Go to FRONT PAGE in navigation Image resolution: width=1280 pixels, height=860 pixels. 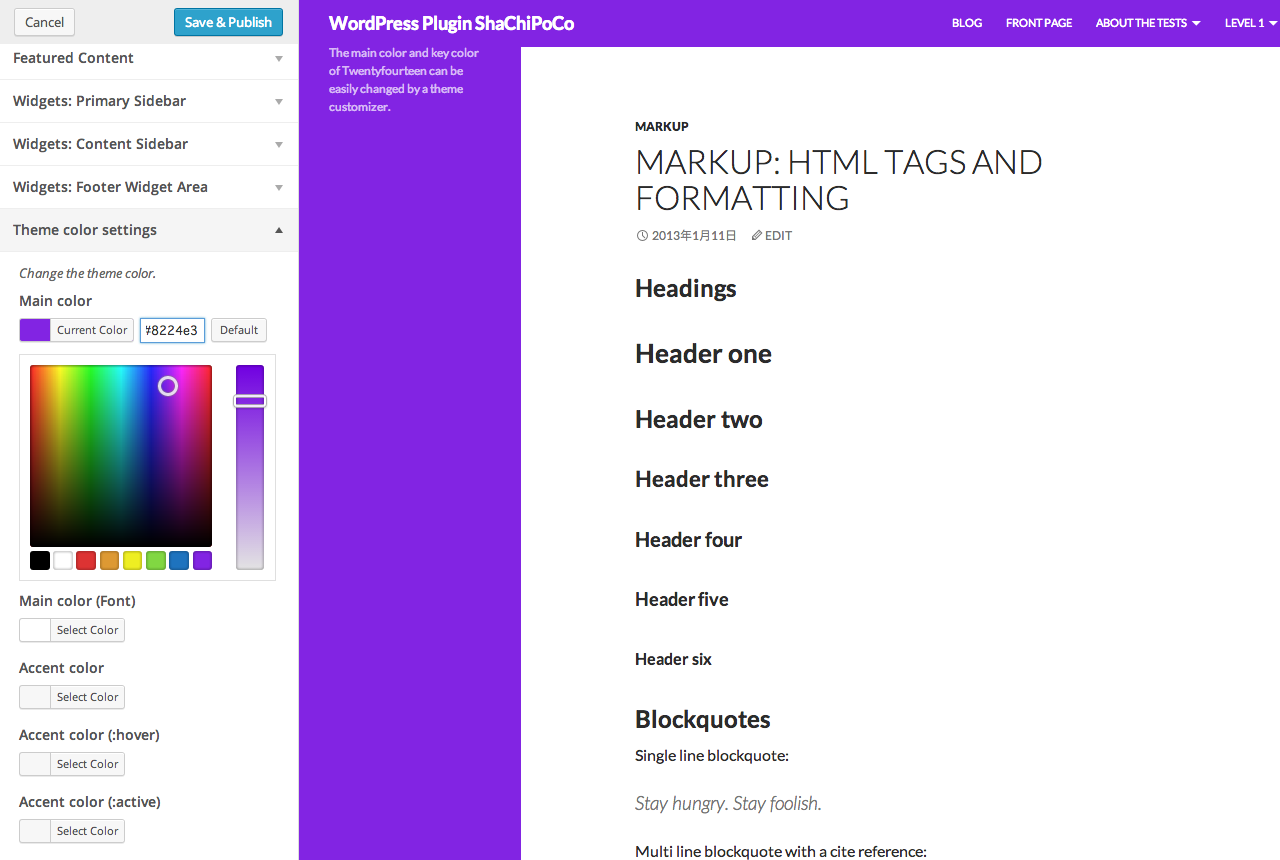pos(1039,23)
